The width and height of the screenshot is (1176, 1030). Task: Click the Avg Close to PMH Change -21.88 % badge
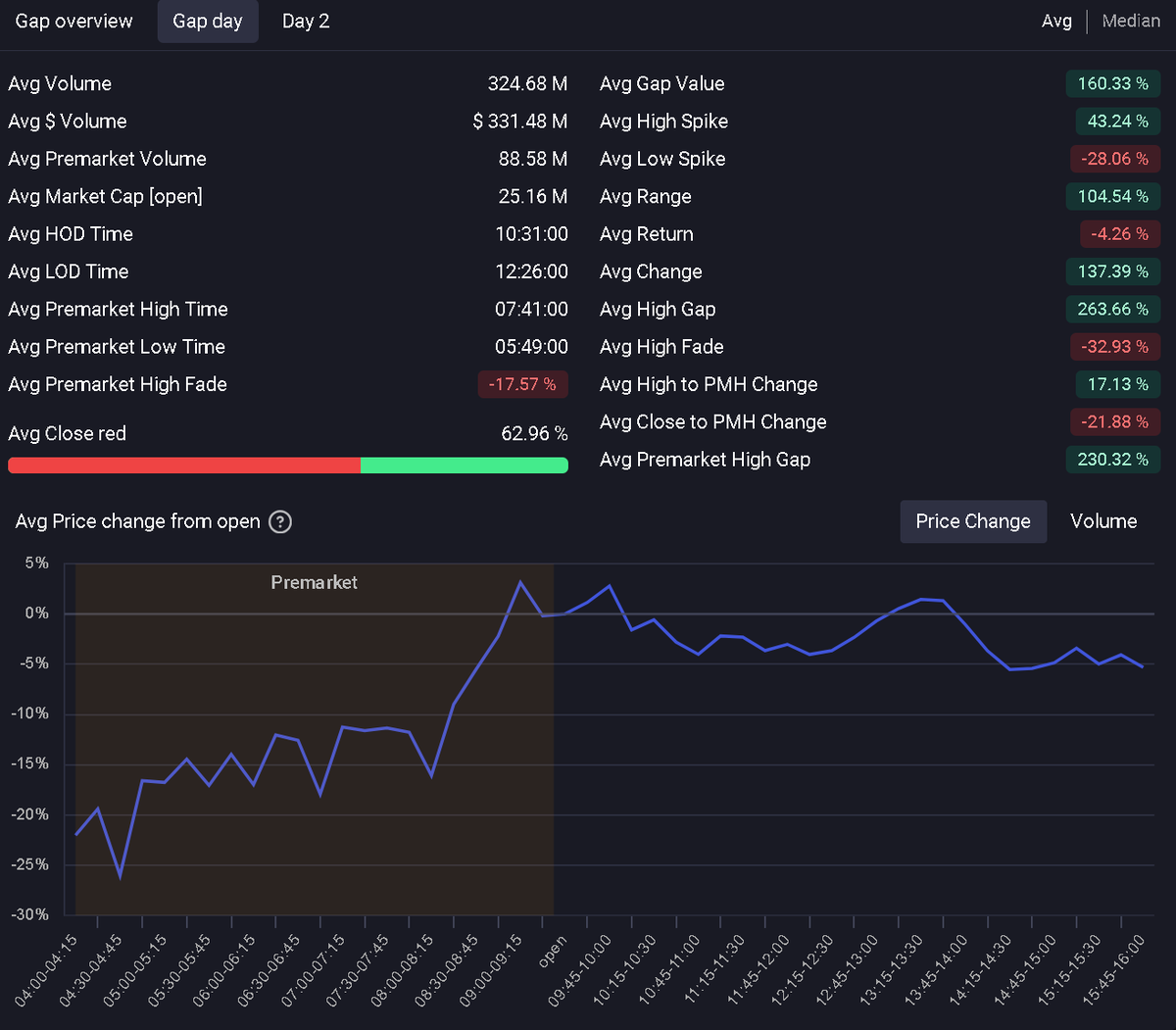tap(1115, 421)
